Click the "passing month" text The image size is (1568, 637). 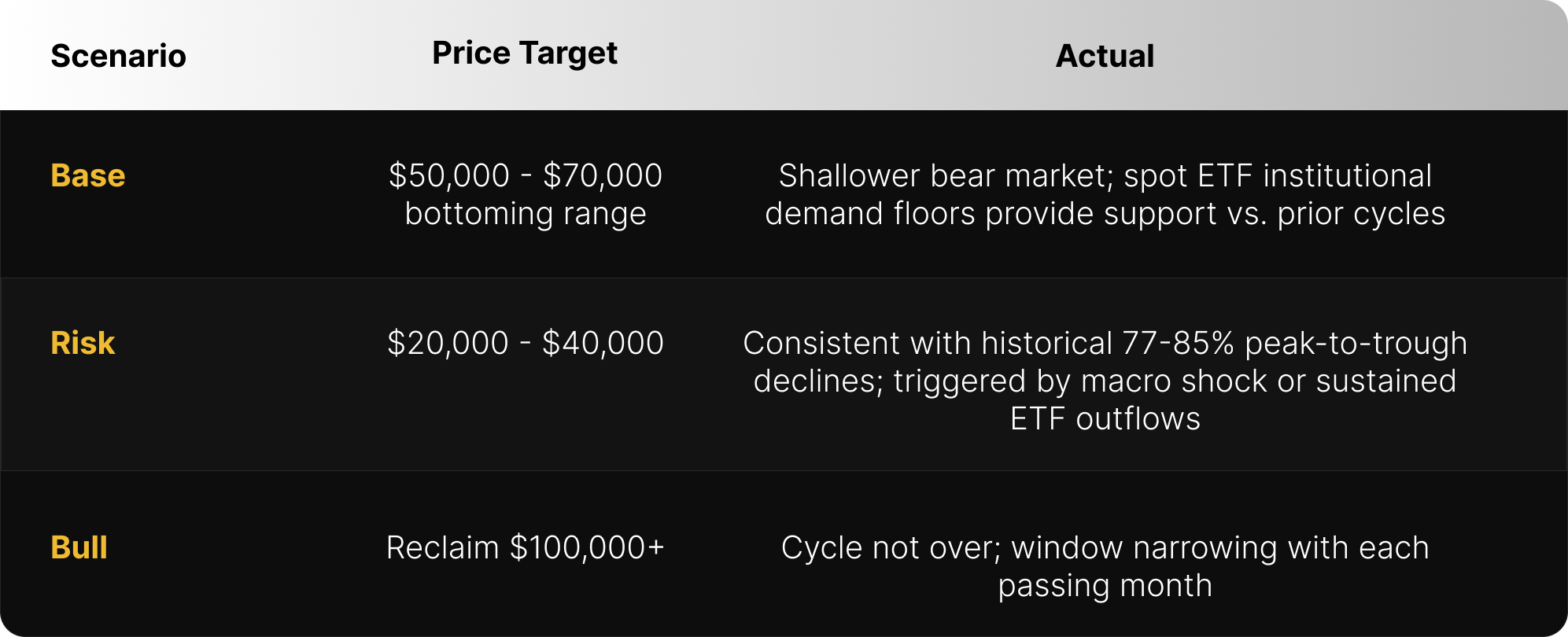pos(1105,585)
